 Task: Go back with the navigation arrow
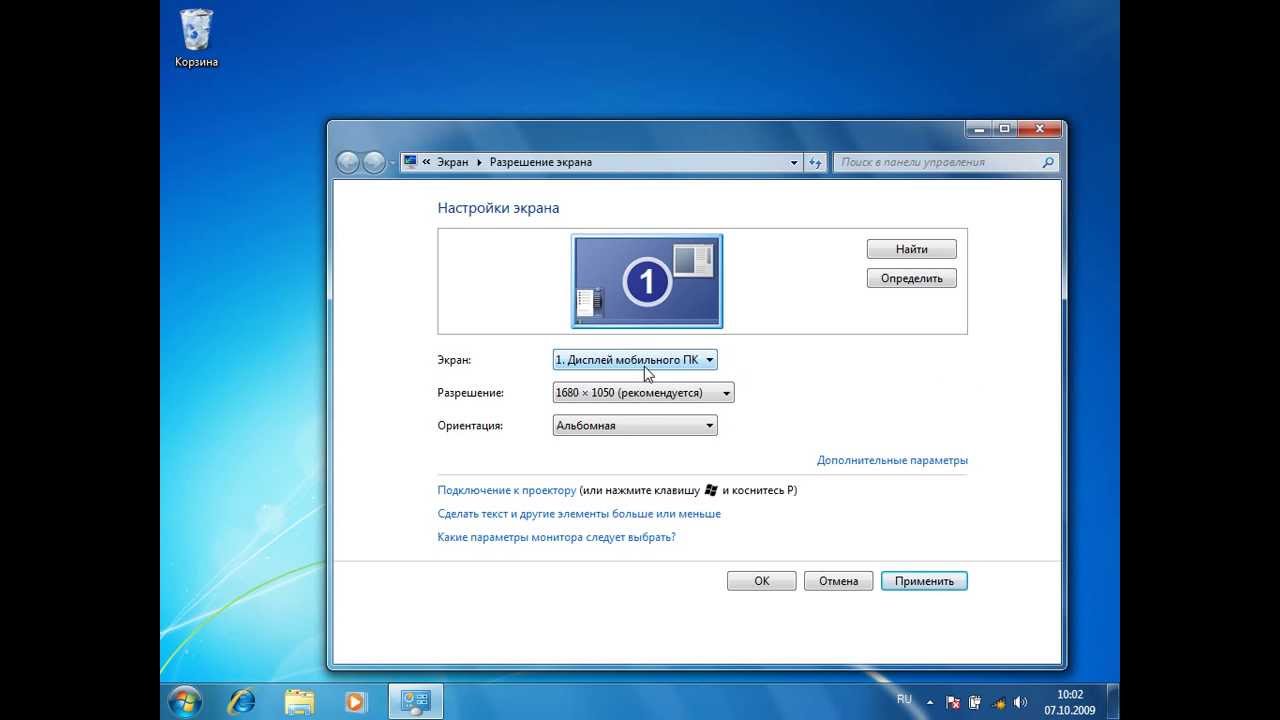[348, 162]
